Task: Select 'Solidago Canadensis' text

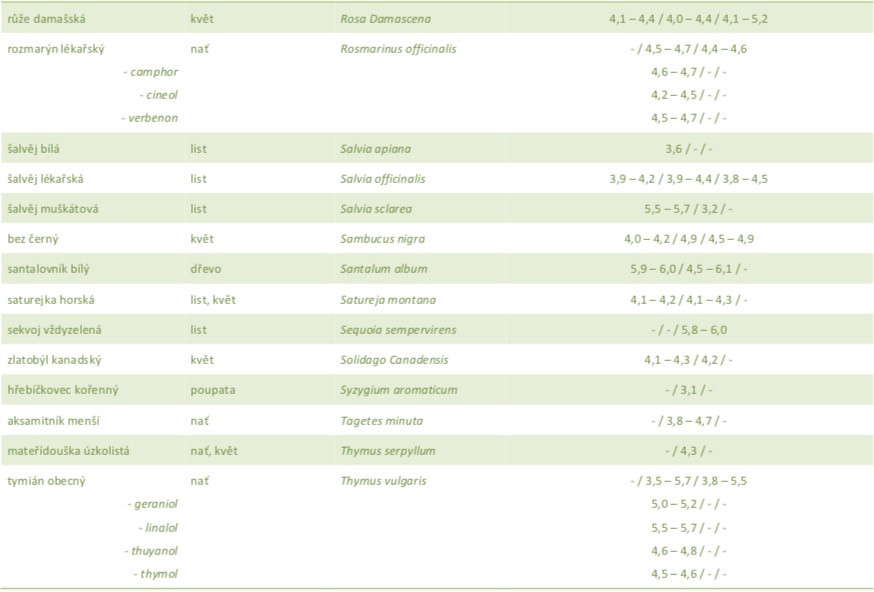Action: click(392, 360)
